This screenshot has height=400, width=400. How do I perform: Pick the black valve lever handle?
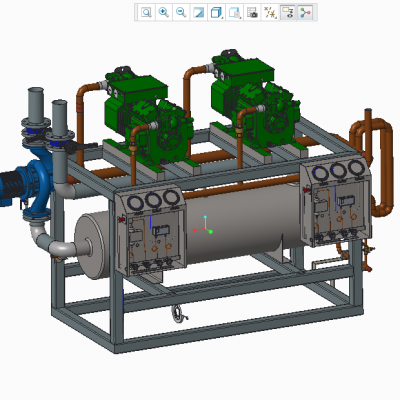(80, 146)
